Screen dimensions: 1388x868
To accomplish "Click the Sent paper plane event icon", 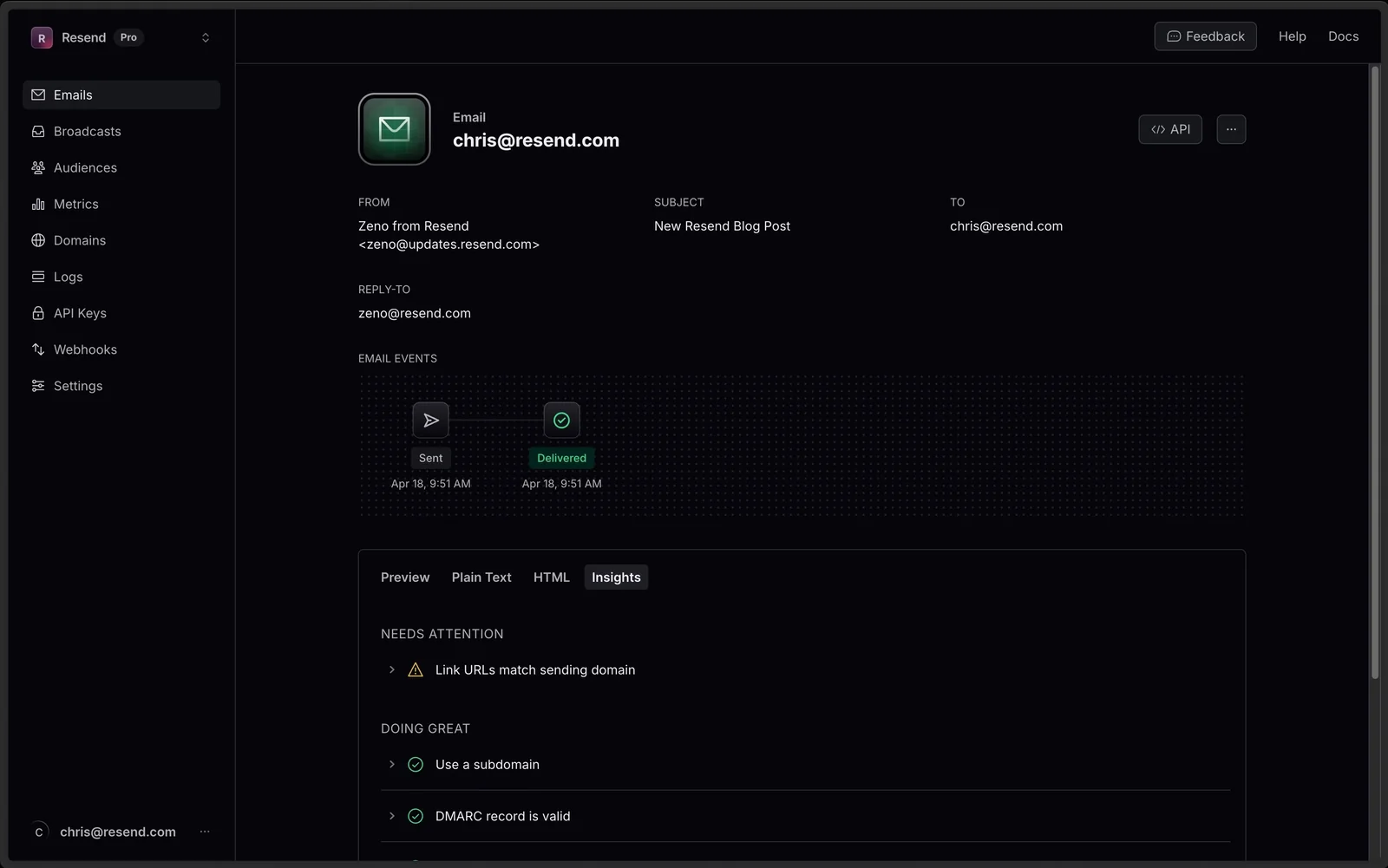I will pos(430,420).
